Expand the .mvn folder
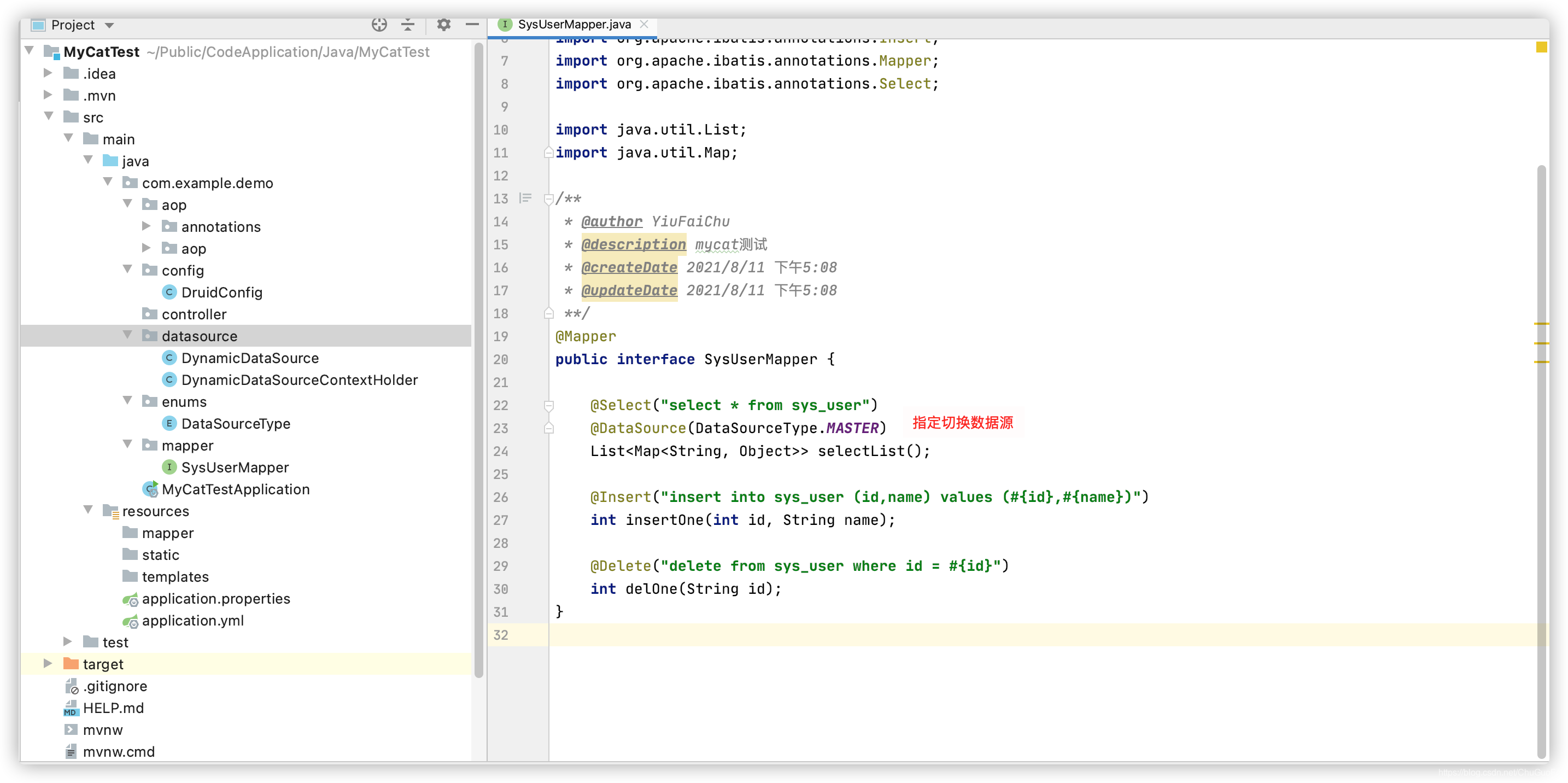Screen dimensions: 1568x783 [48, 95]
